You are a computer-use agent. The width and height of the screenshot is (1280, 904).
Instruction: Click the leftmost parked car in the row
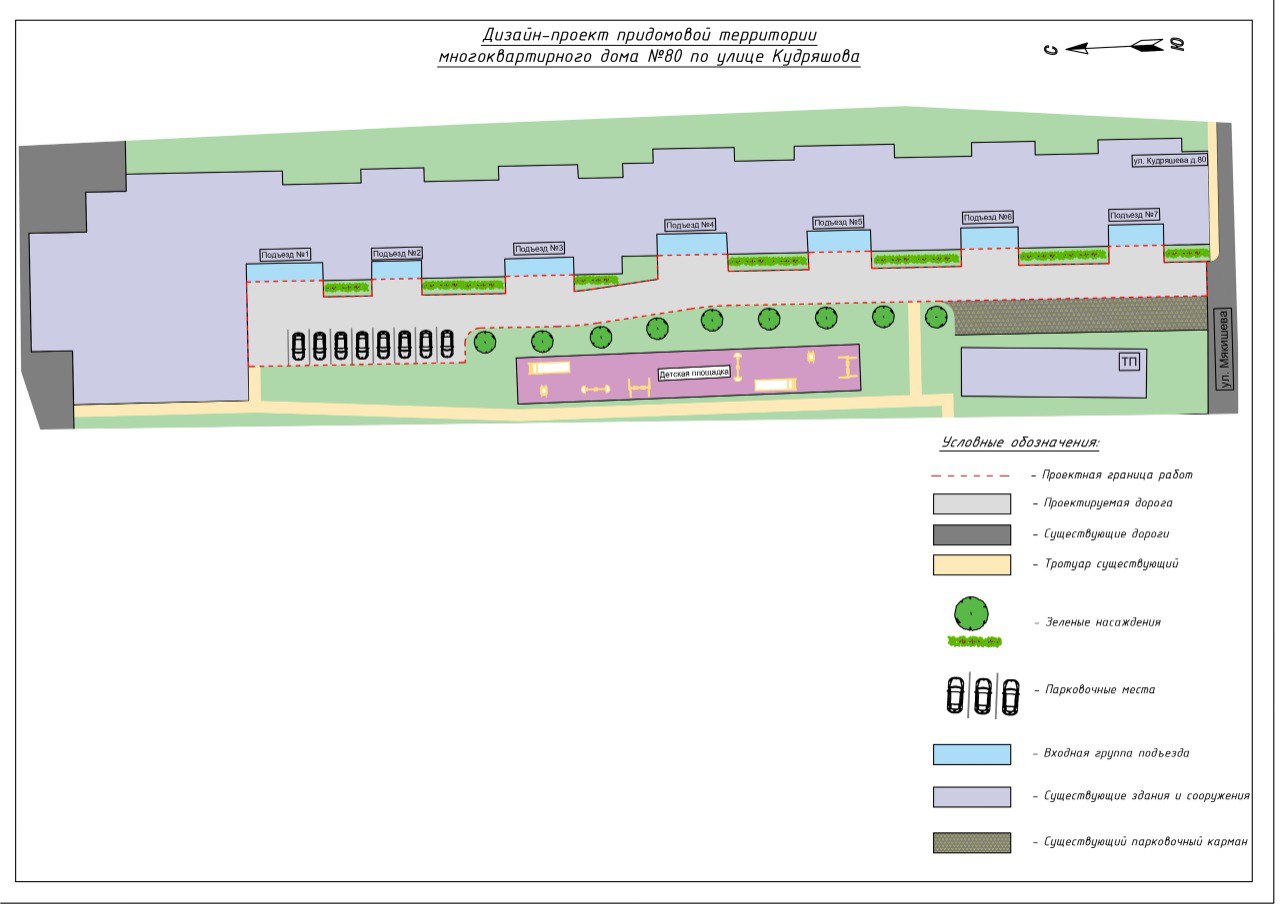point(298,345)
